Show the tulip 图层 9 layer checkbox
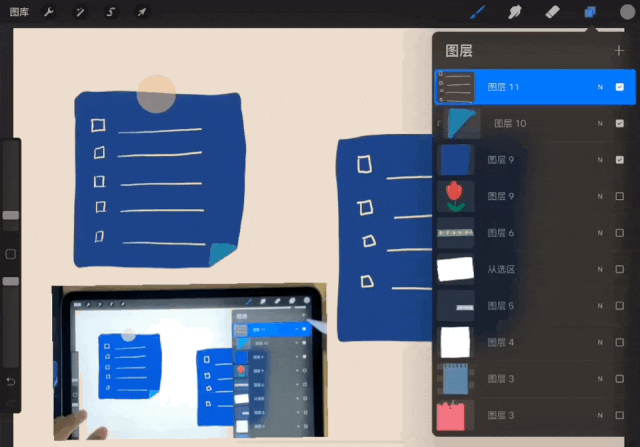This screenshot has height=447, width=640. coord(620,196)
